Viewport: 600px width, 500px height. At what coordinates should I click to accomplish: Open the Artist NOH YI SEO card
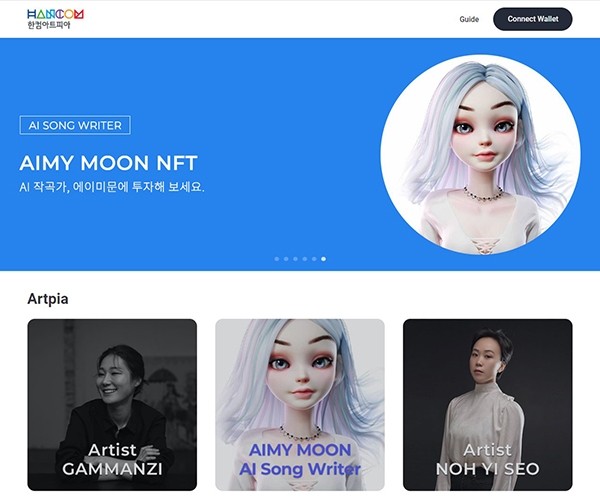click(x=488, y=405)
